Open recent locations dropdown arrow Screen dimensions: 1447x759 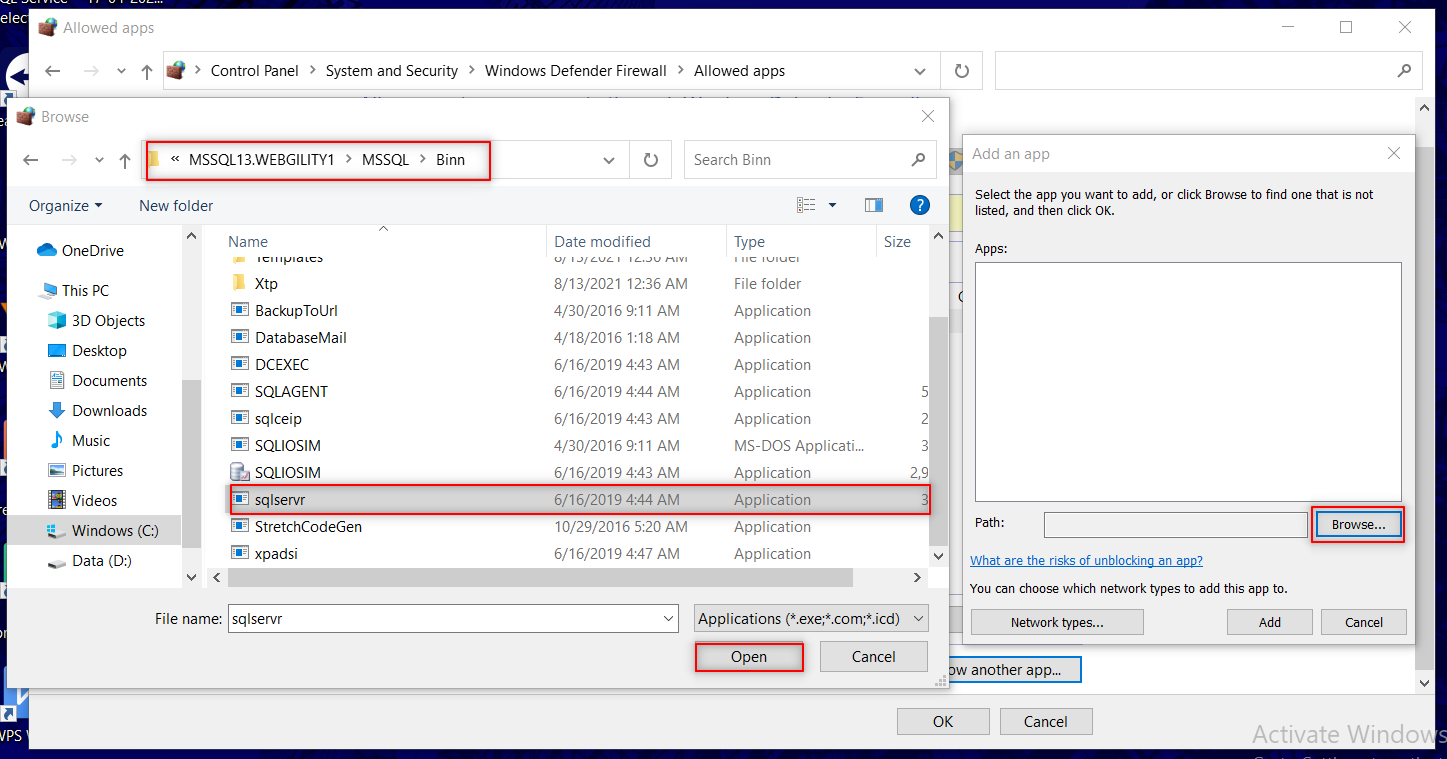tap(99, 160)
